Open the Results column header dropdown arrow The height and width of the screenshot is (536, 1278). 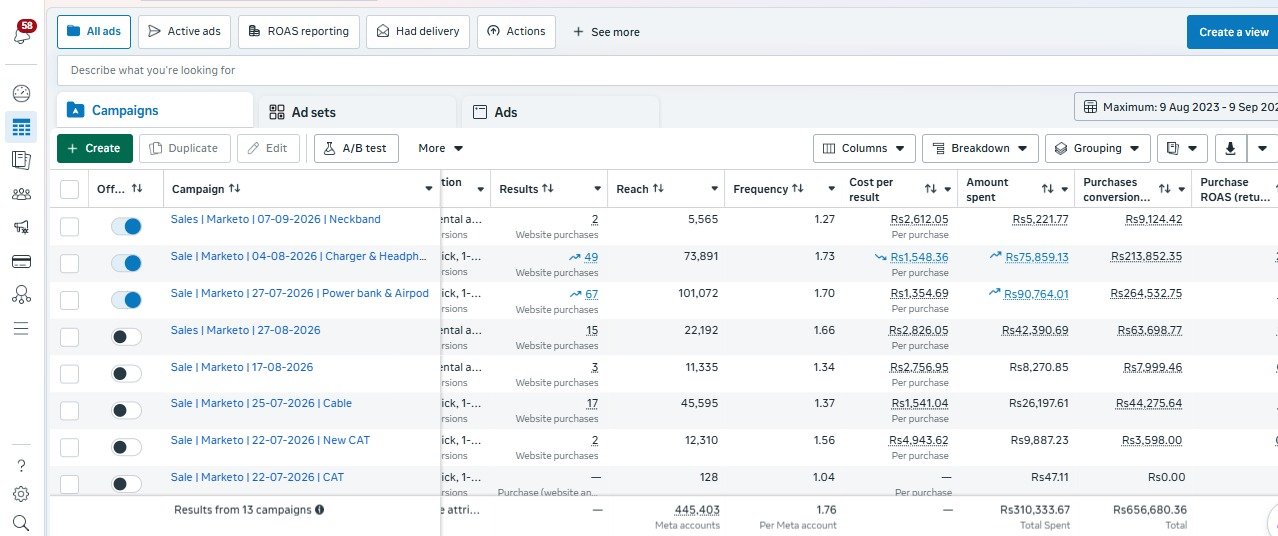tap(598, 189)
